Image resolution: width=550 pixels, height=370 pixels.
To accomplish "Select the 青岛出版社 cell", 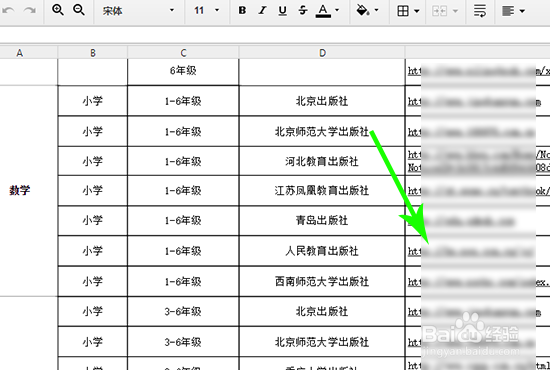I will 322,221.
